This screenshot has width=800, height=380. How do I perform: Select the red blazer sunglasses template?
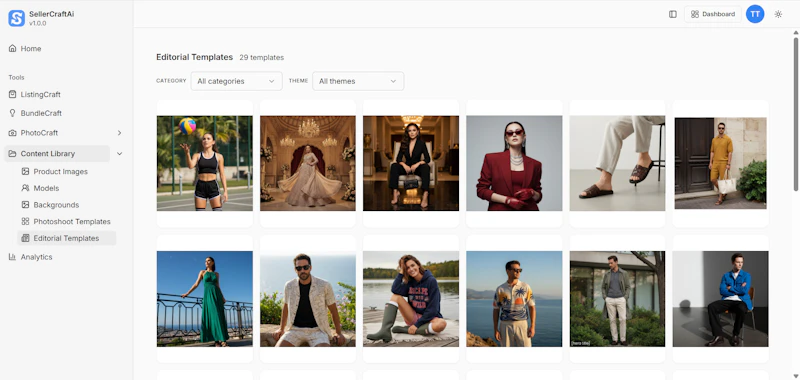point(514,163)
